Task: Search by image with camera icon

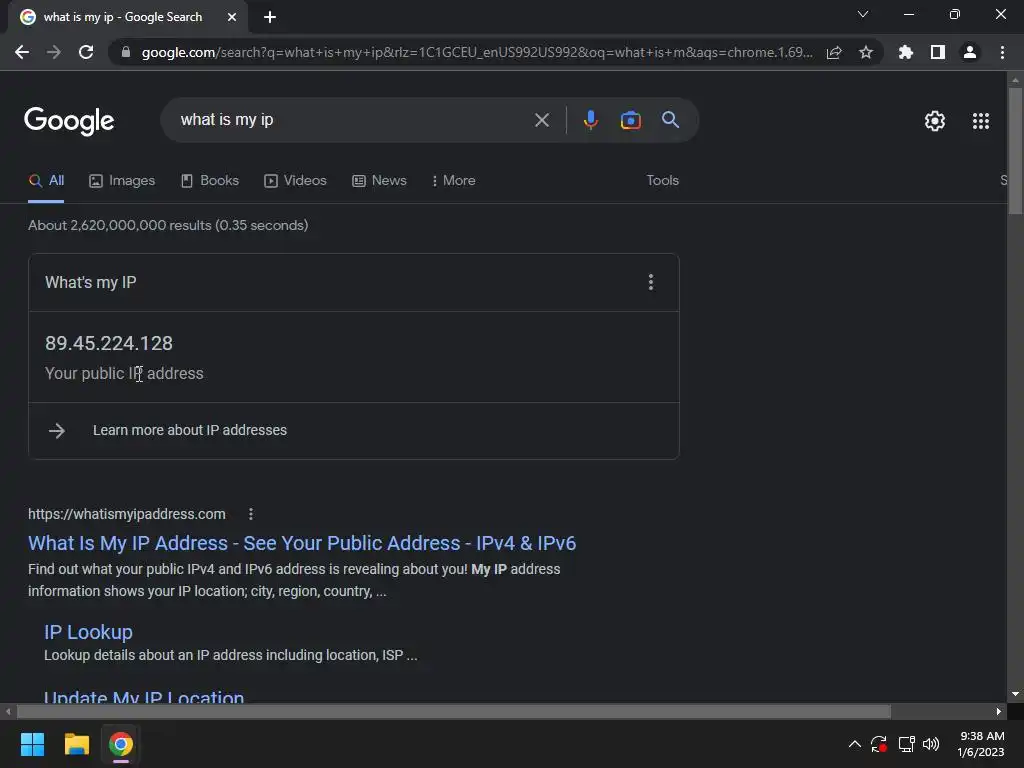Action: point(630,120)
